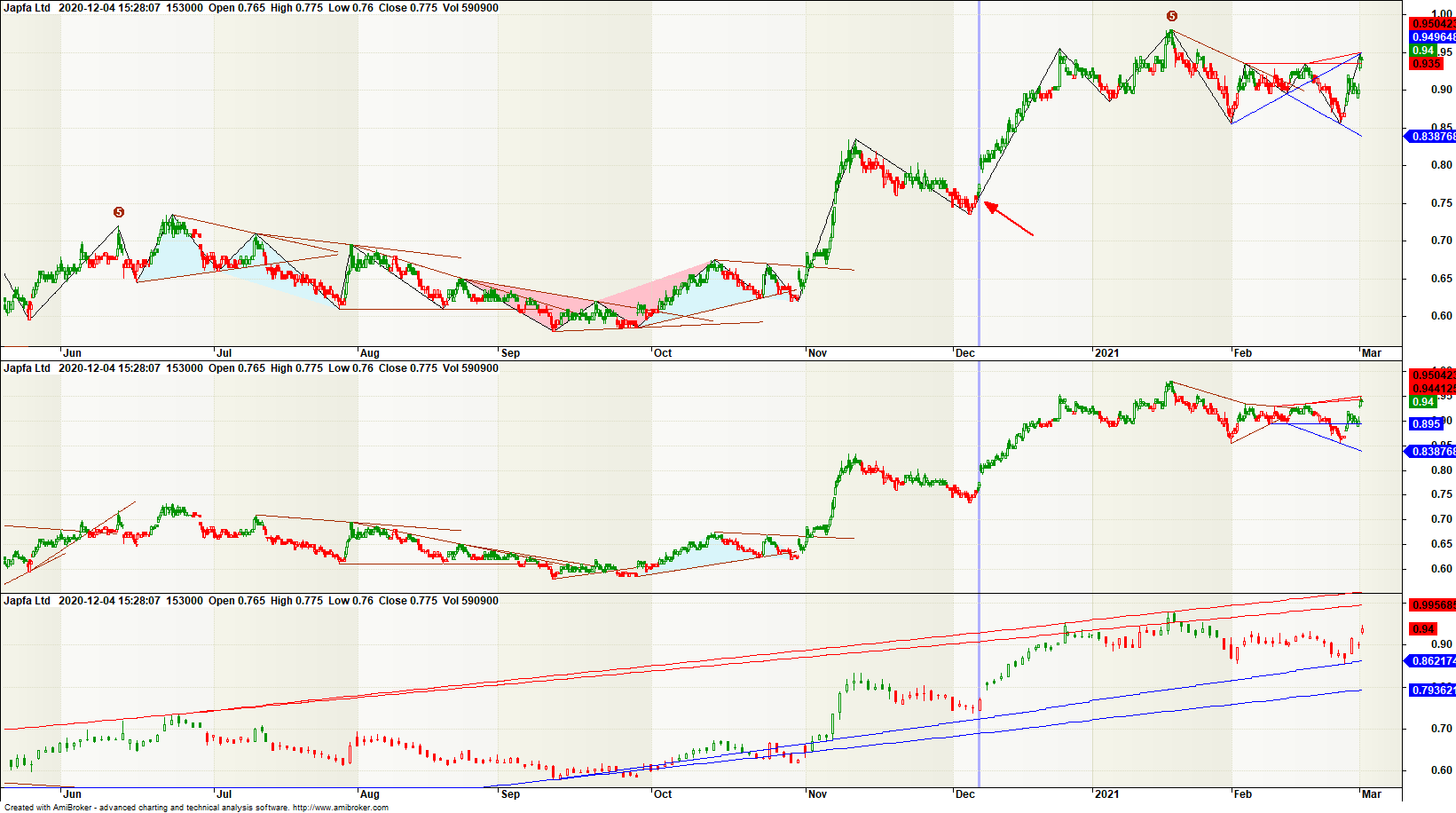Click red 0.94412 price label in middle pane
The image size is (1456, 813).
tap(1433, 388)
